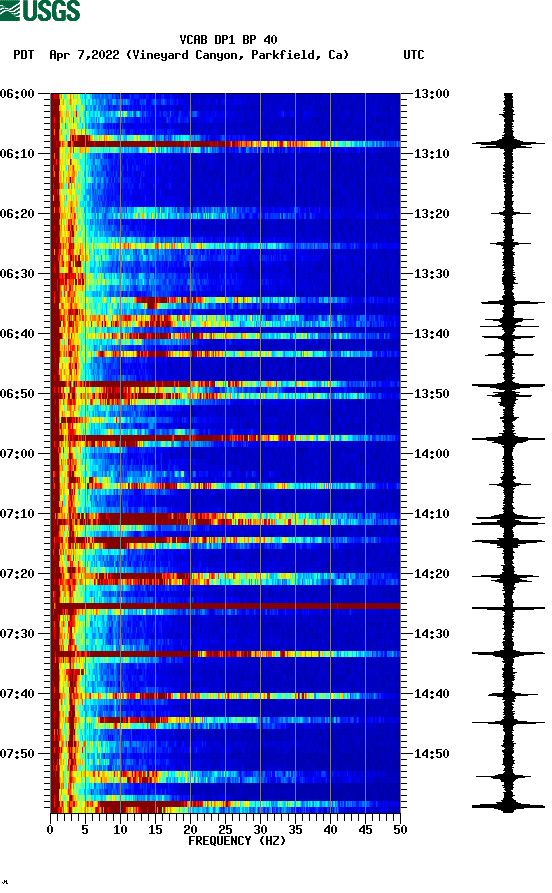Click the '13:30' UTC time label
Viewport: 552px width, 893px height.
coord(431,274)
